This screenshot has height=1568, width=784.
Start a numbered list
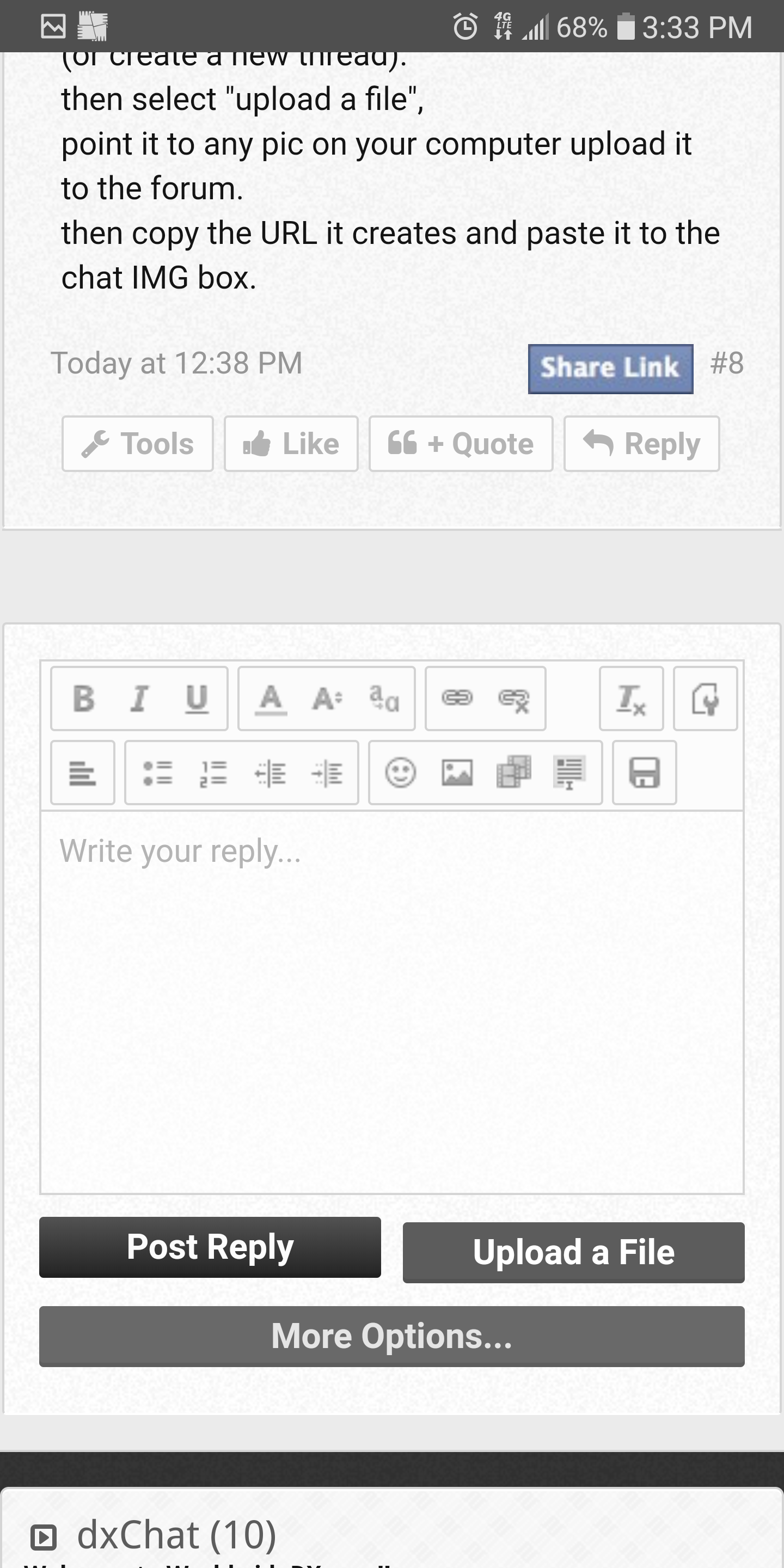pos(213,773)
